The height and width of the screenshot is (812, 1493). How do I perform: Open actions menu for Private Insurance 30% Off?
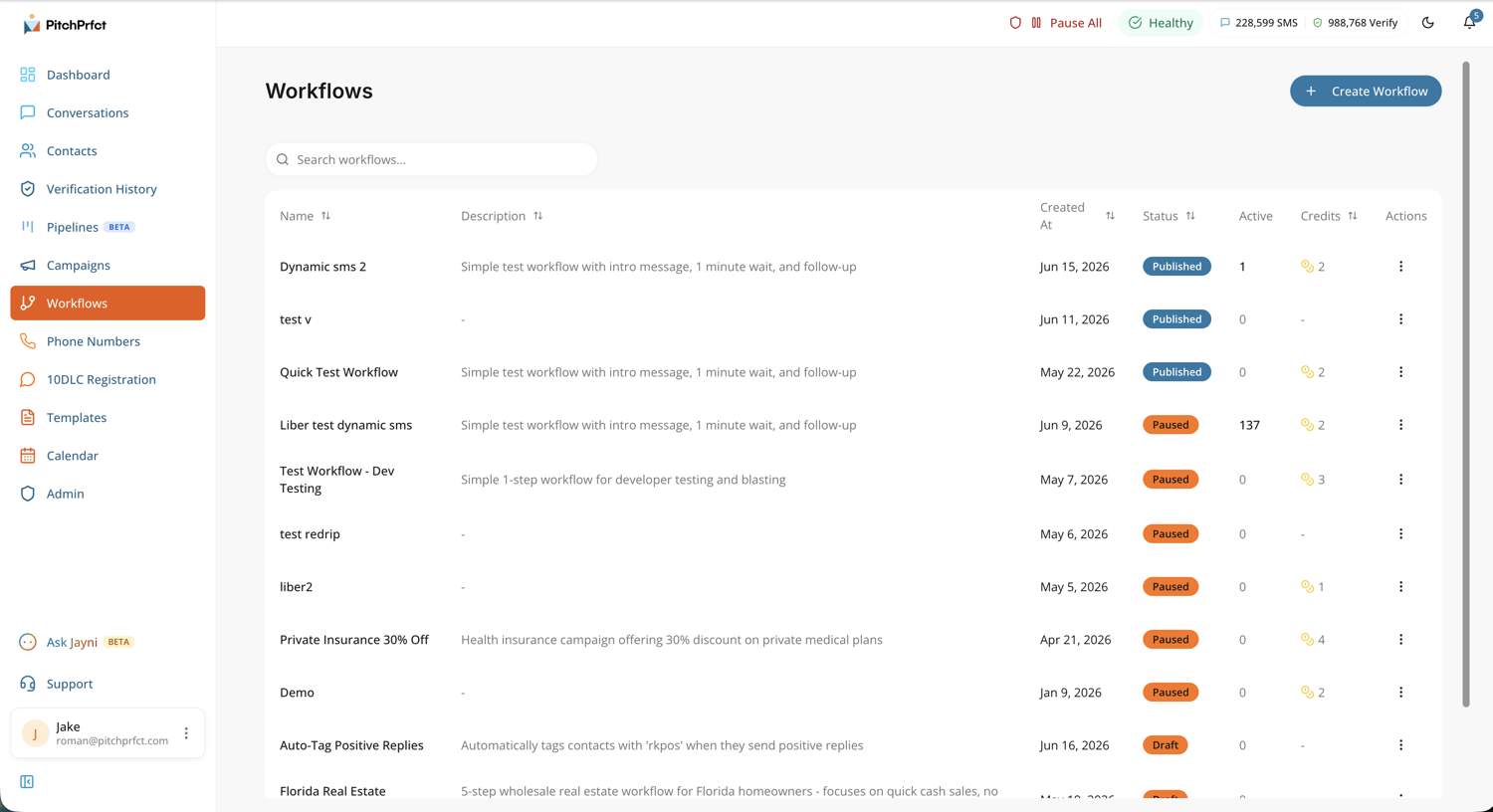[x=1400, y=640]
